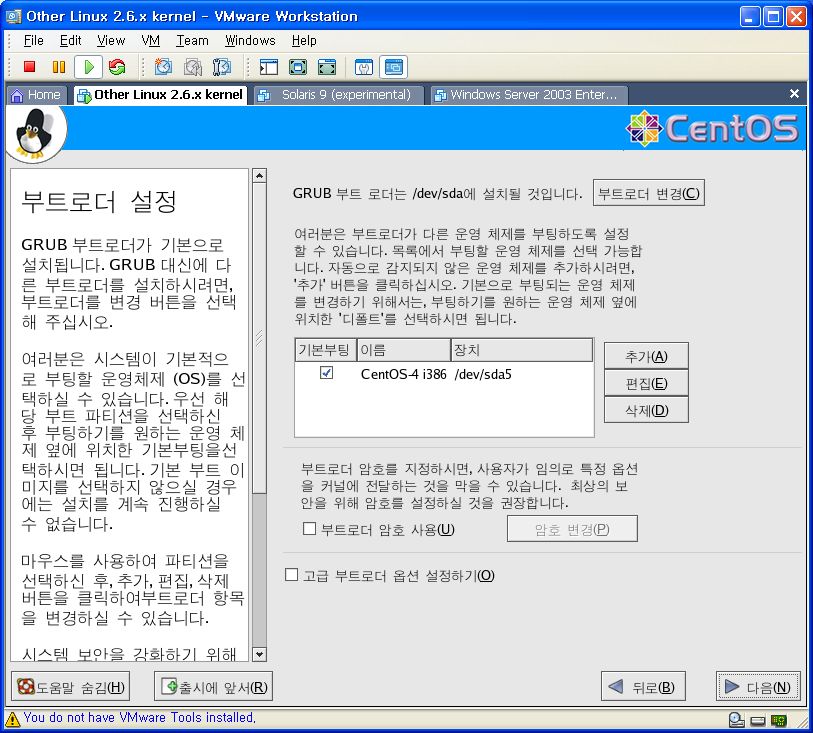Reset the VM with the Reset icon
This screenshot has width=813, height=733.
point(117,67)
